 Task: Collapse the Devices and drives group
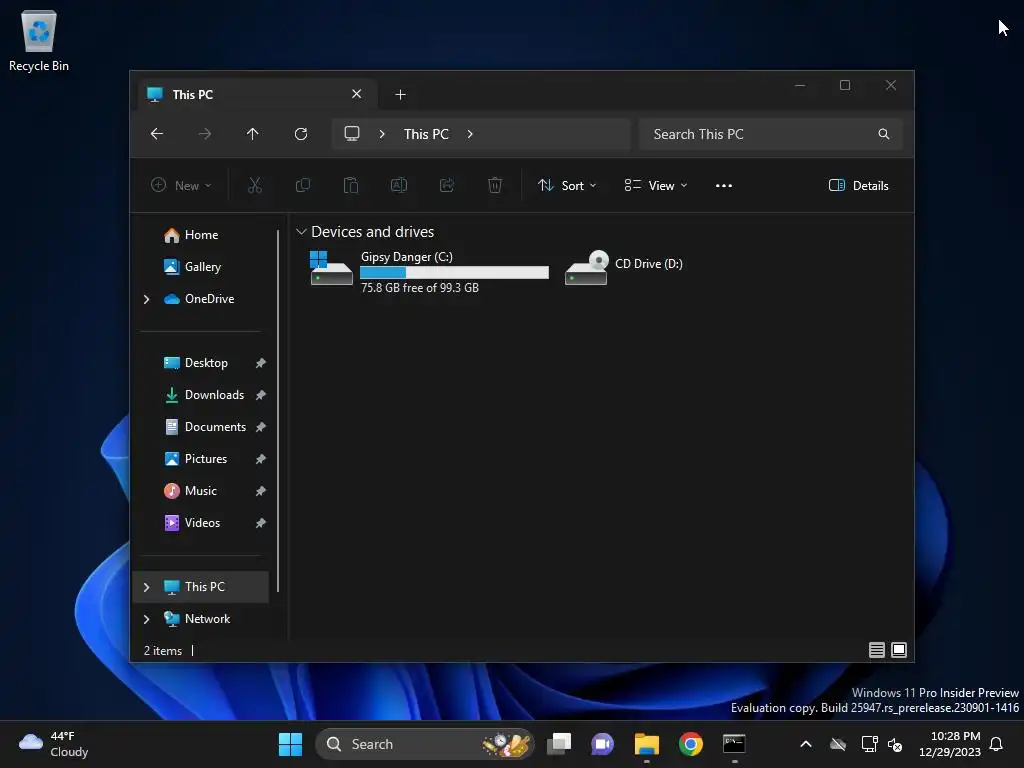301,232
